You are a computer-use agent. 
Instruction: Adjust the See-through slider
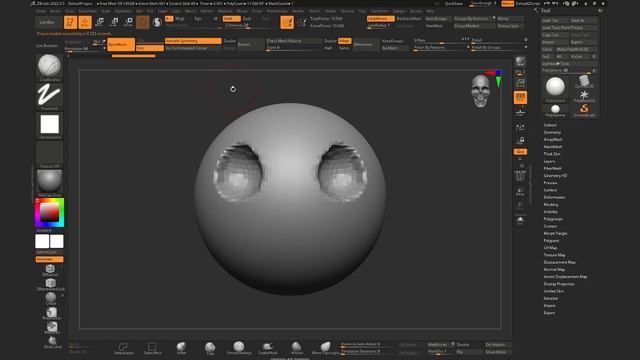click(x=482, y=4)
